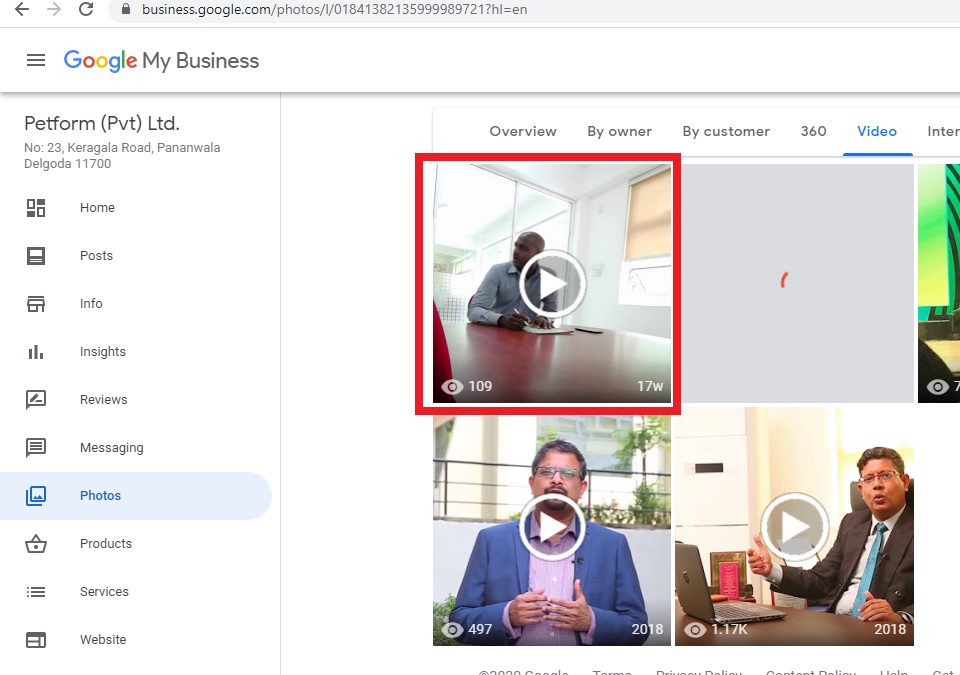Switch to the By customer tab
This screenshot has width=960, height=675.
click(x=726, y=131)
